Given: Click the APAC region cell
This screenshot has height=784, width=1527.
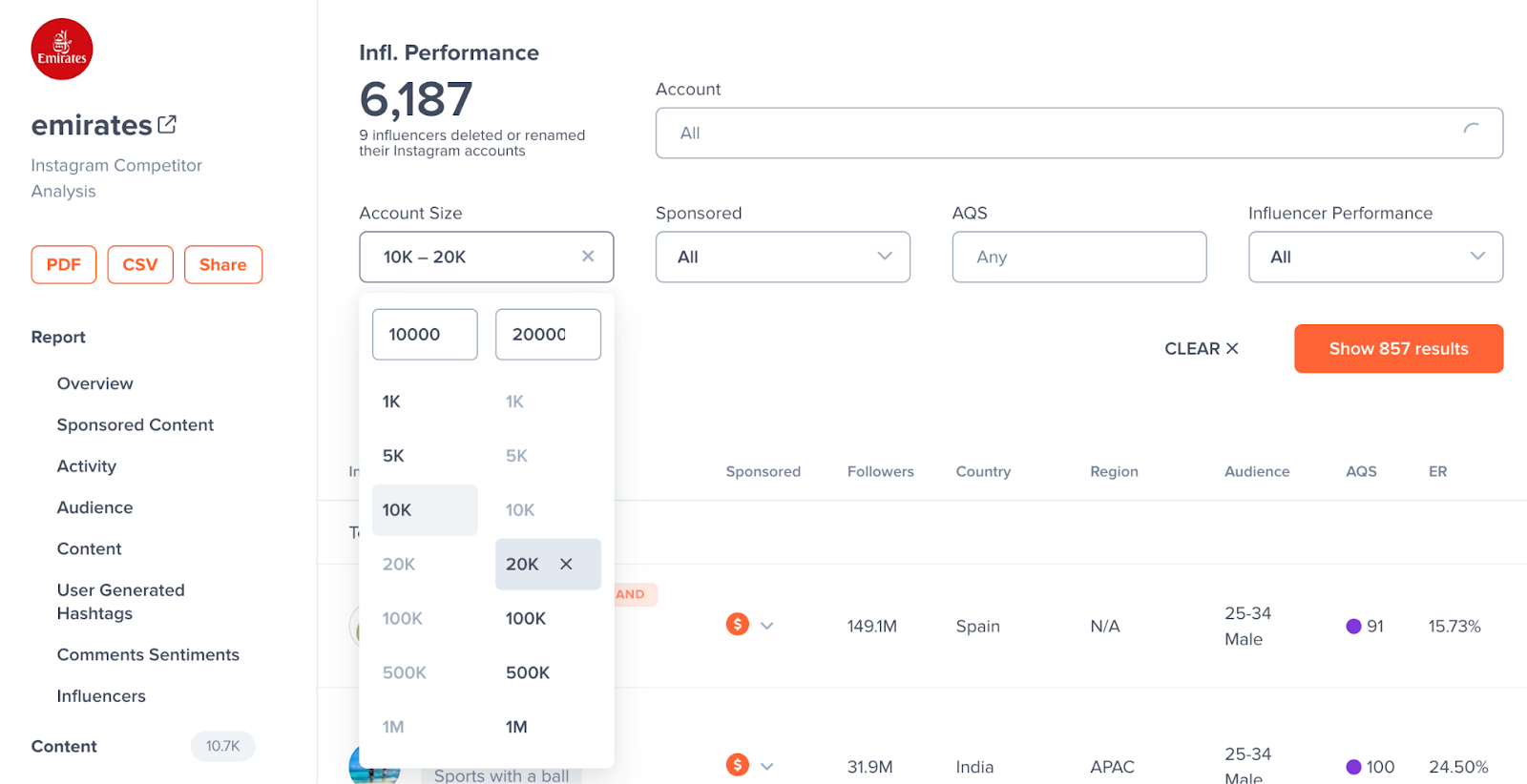Looking at the screenshot, I should 1113,767.
